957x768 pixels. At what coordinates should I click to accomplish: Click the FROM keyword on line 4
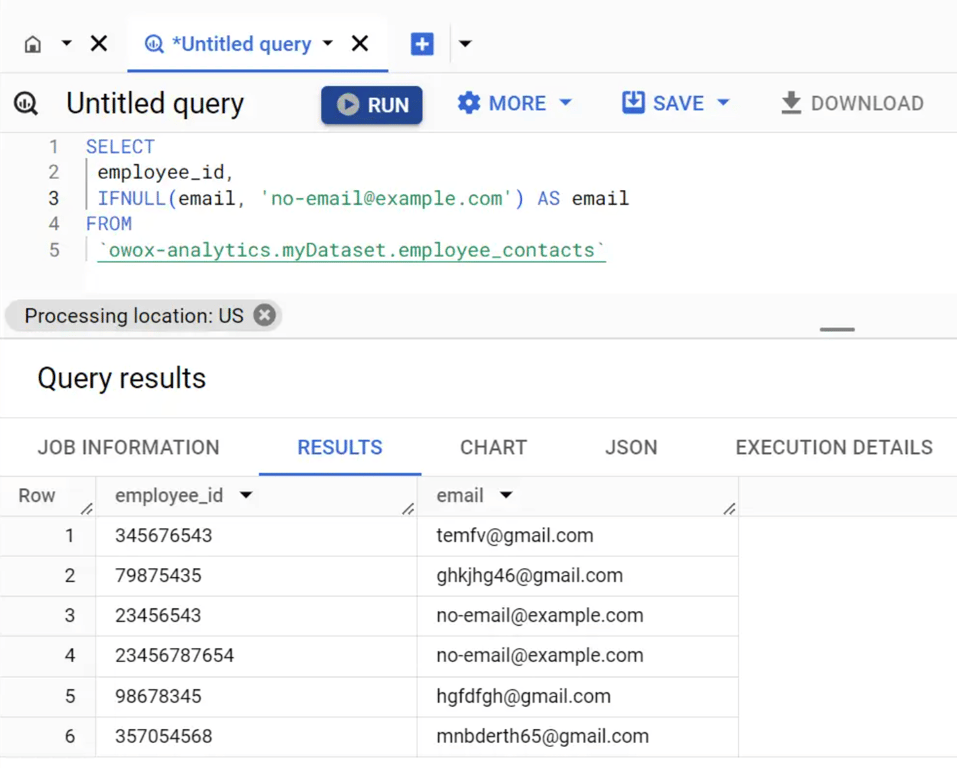tap(109, 224)
